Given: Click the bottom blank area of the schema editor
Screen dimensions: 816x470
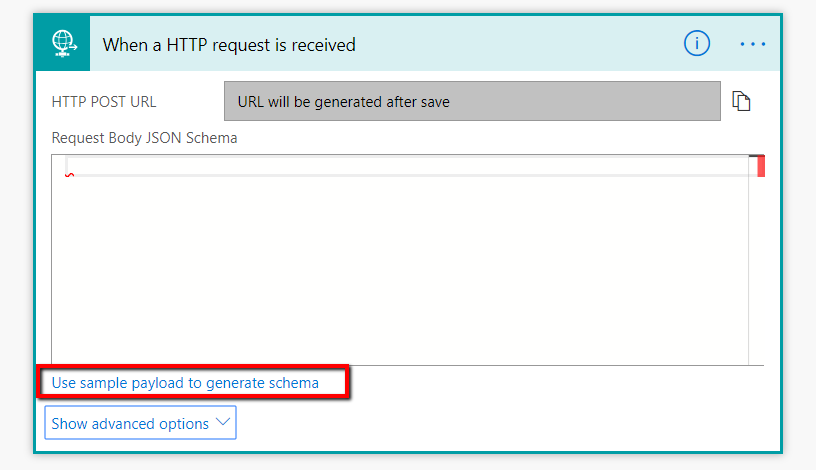Looking at the screenshot, I should 400,340.
